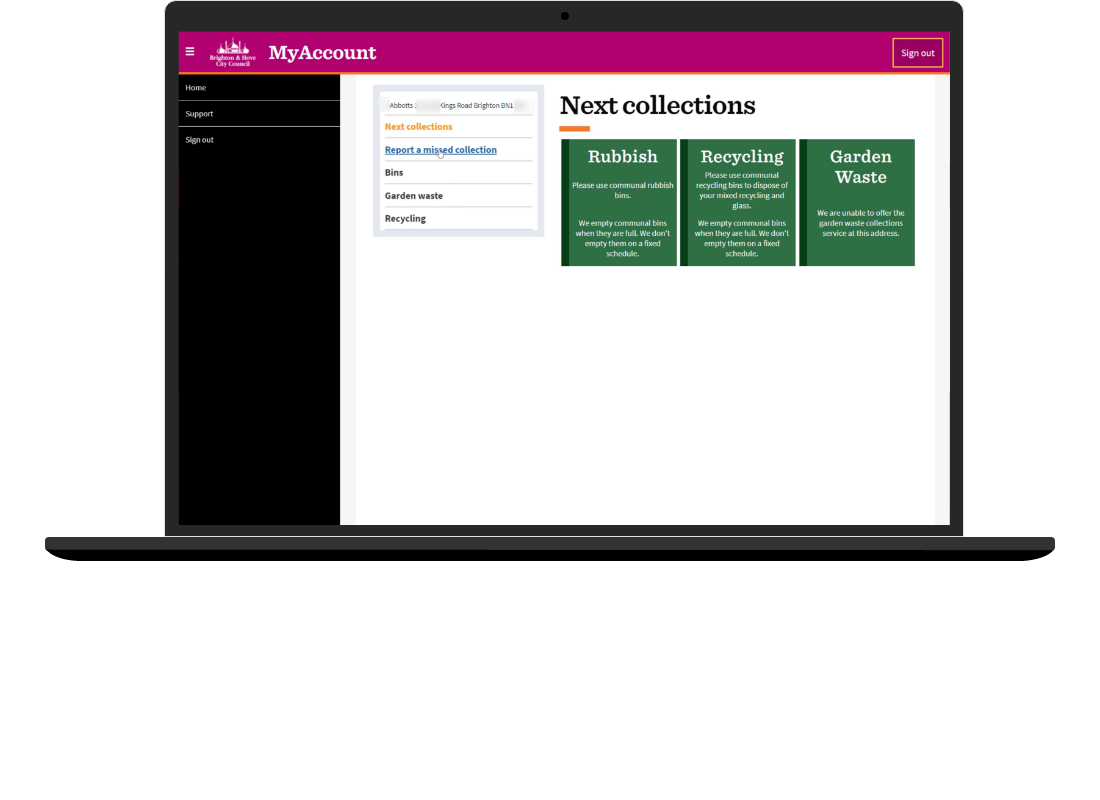Click the Rubbish collection card
The height and width of the screenshot is (800, 1100).
tap(619, 203)
